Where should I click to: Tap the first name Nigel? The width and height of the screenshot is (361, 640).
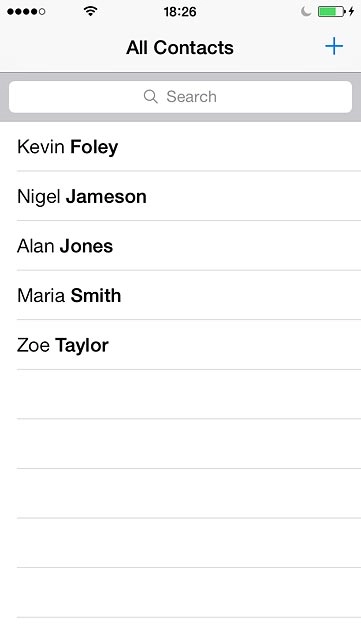(39, 197)
